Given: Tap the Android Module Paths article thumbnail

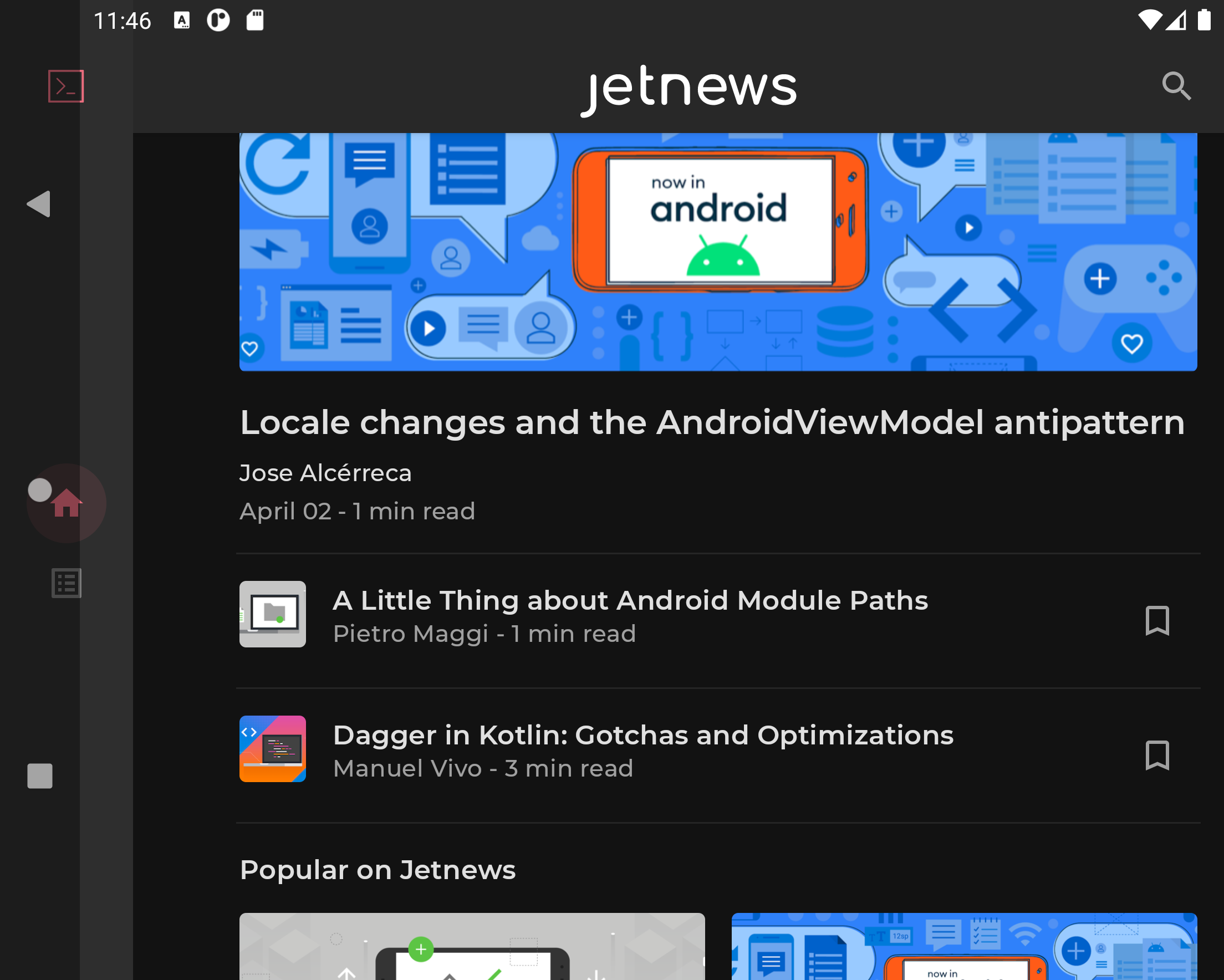Looking at the screenshot, I should click(273, 614).
